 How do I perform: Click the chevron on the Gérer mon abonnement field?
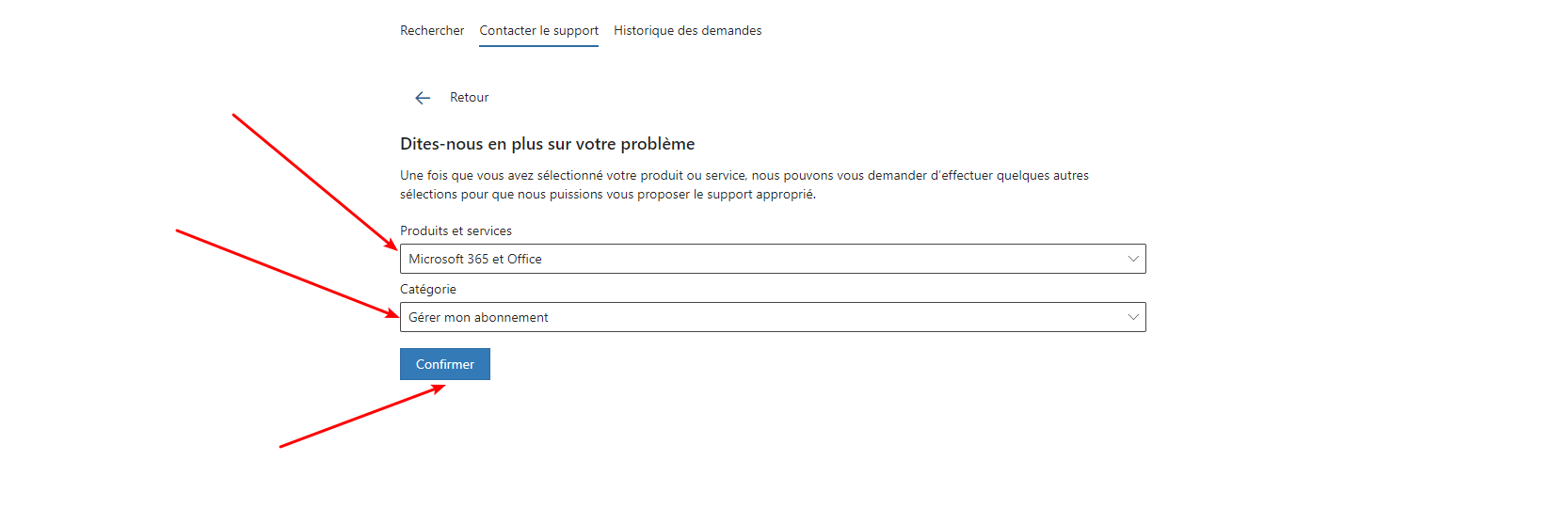pyautogui.click(x=1133, y=317)
